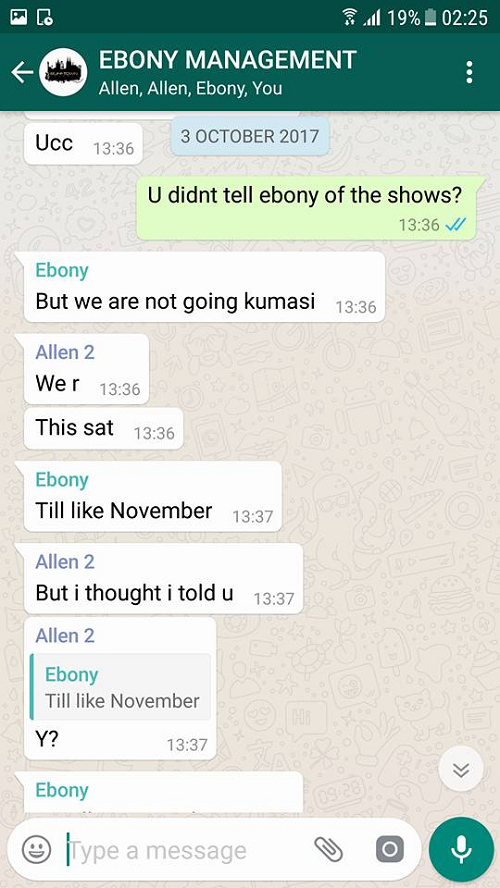Tap 'Allen 2' sender name above 'We r'
The height and width of the screenshot is (888, 500).
click(x=65, y=352)
